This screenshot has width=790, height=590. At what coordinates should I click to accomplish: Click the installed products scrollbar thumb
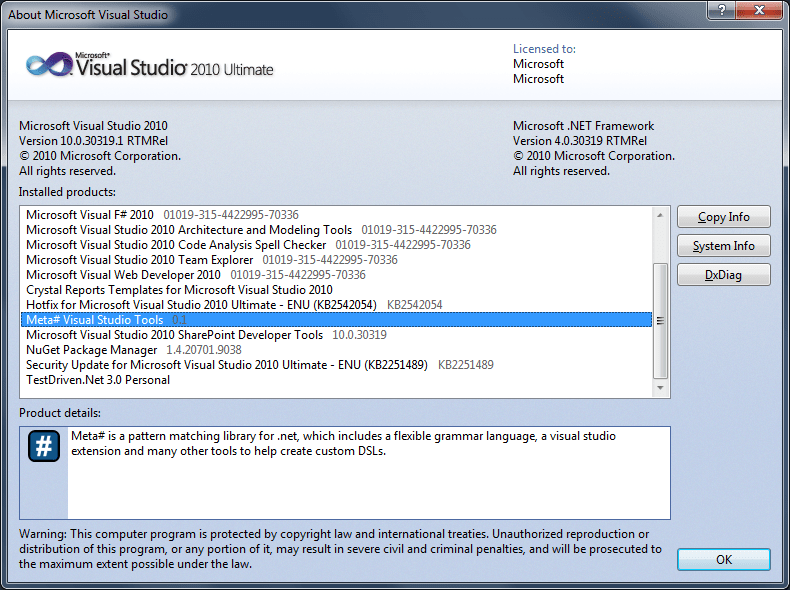(660, 320)
